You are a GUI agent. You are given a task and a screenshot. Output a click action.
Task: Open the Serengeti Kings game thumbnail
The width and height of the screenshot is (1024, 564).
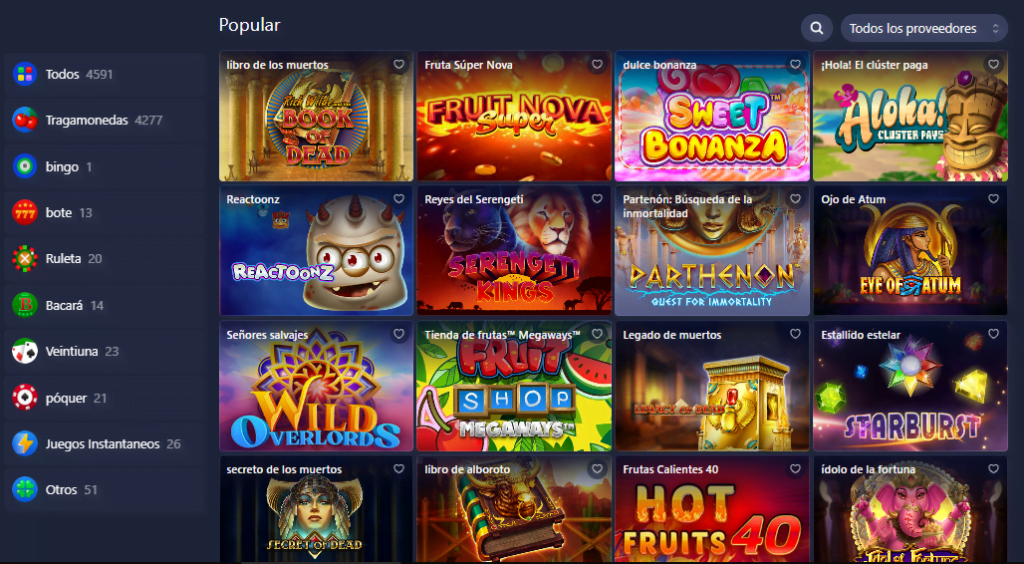pos(515,251)
